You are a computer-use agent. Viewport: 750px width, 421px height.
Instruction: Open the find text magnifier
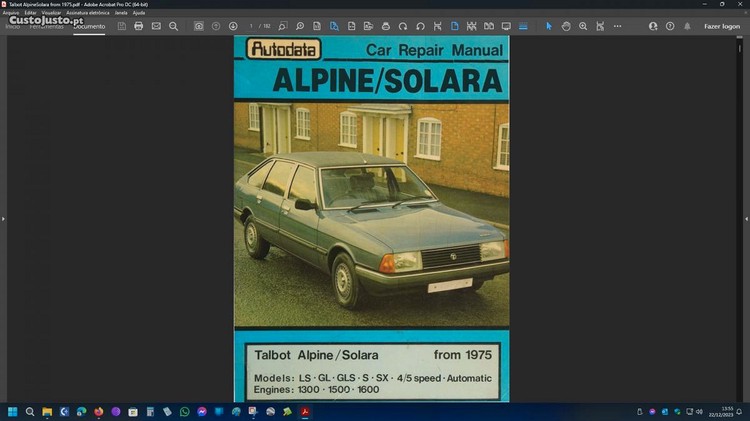click(173, 26)
